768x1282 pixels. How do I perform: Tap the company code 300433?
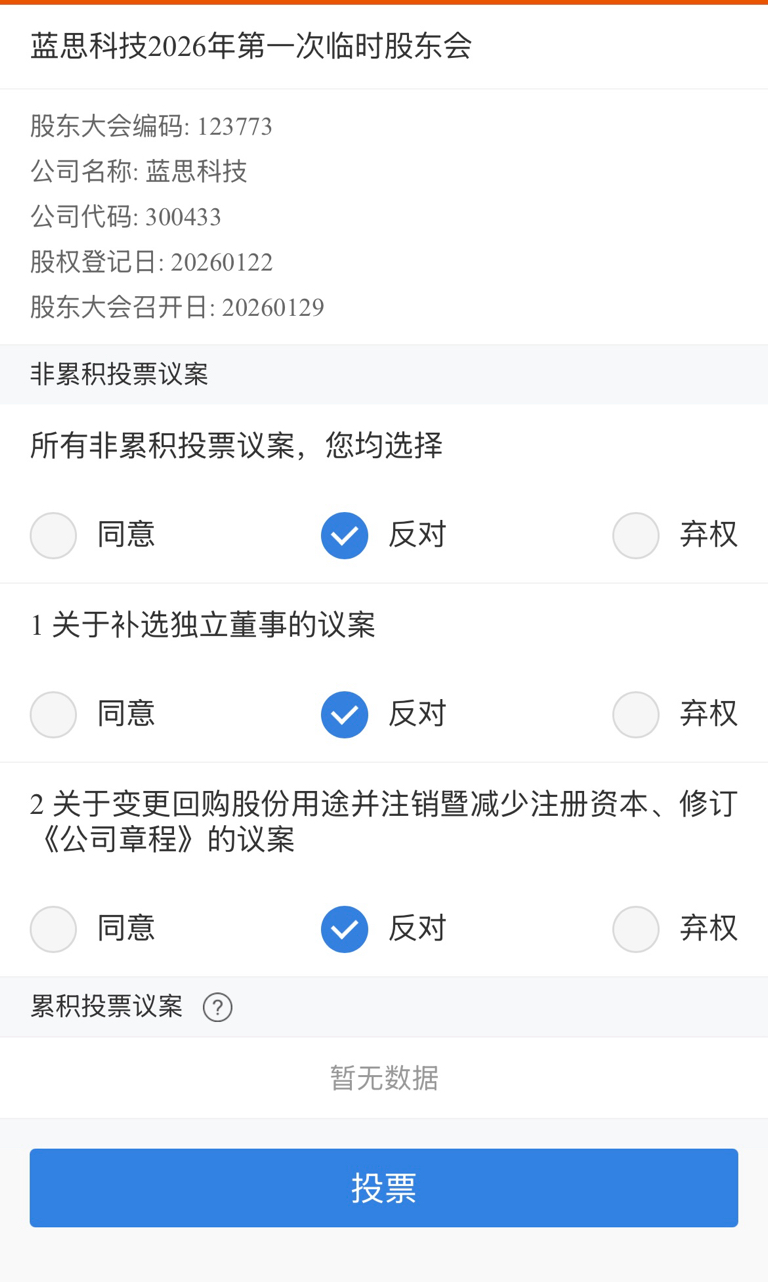(183, 217)
